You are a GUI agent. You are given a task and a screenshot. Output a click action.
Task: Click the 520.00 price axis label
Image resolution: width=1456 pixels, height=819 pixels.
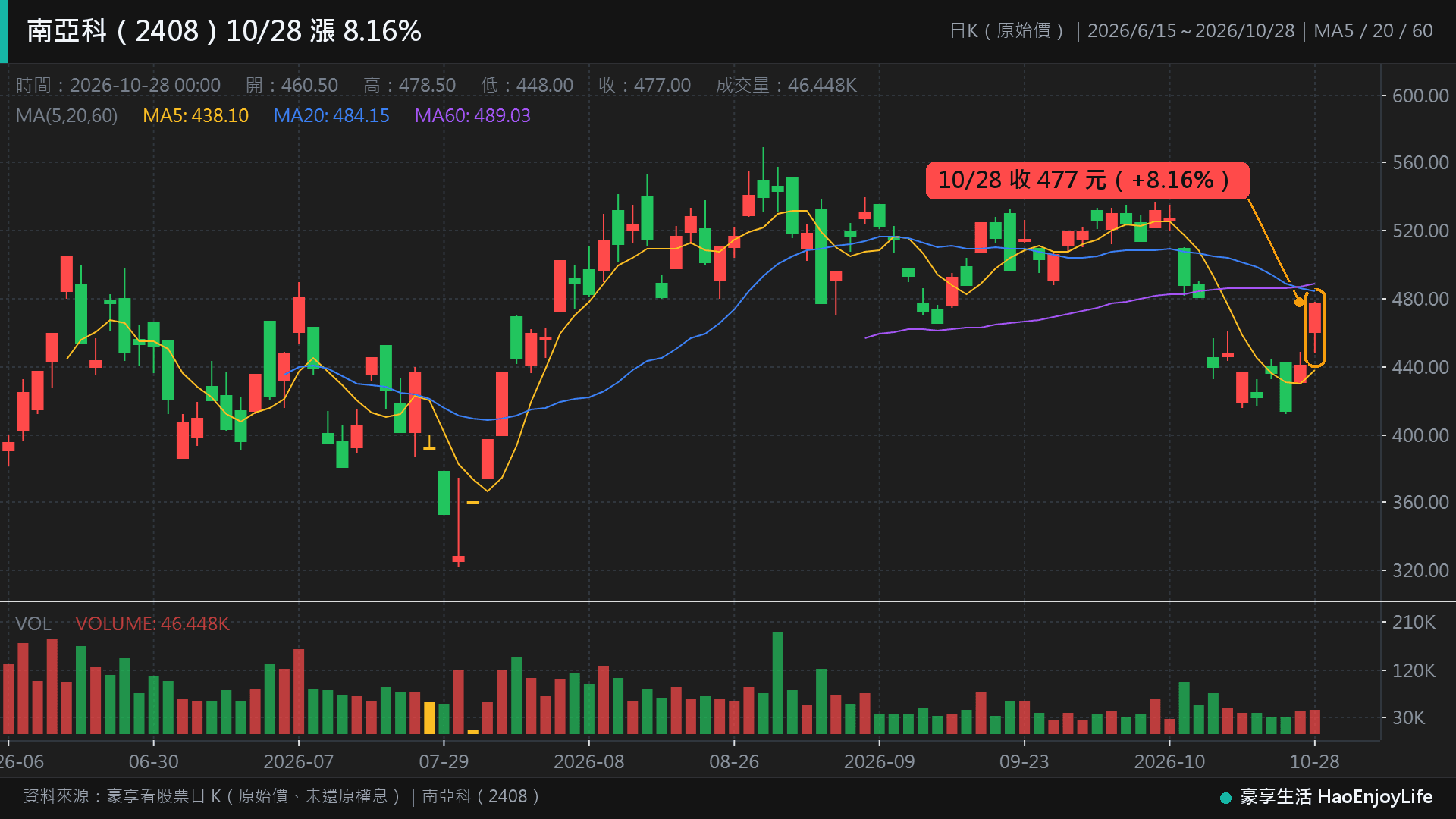(1420, 231)
